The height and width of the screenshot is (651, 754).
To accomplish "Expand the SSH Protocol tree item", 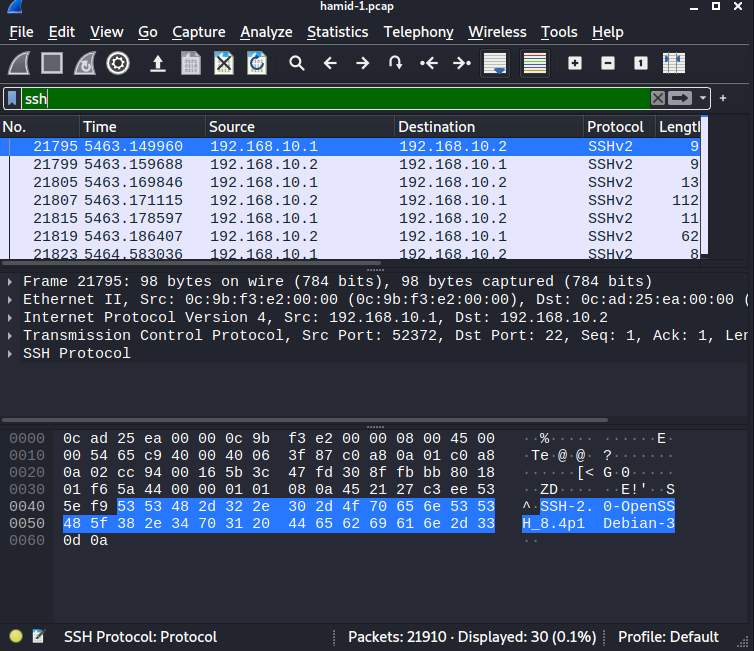I will click(10, 353).
